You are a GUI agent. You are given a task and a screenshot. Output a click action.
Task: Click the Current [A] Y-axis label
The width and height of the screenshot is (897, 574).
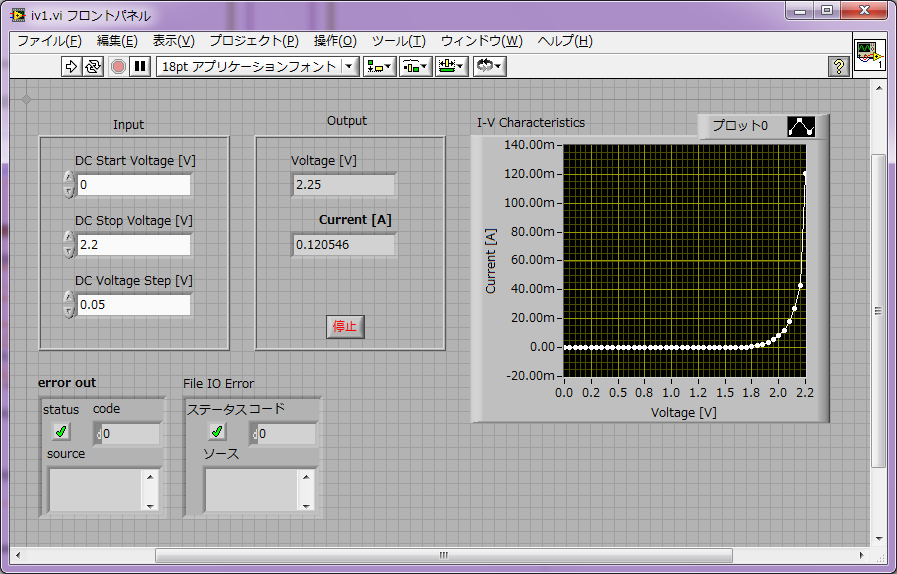pos(491,261)
